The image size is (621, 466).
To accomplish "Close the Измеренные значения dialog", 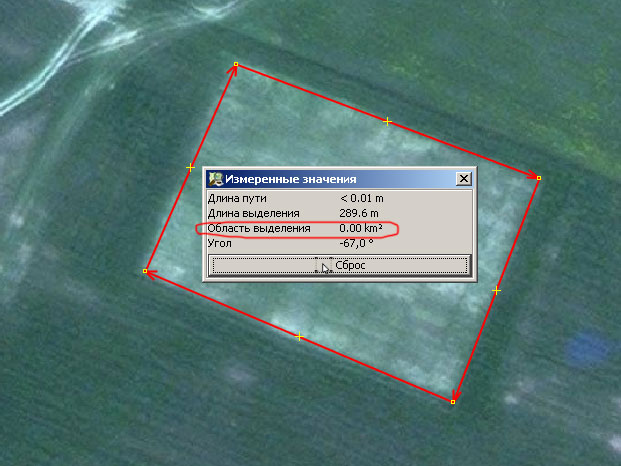I will (x=463, y=179).
